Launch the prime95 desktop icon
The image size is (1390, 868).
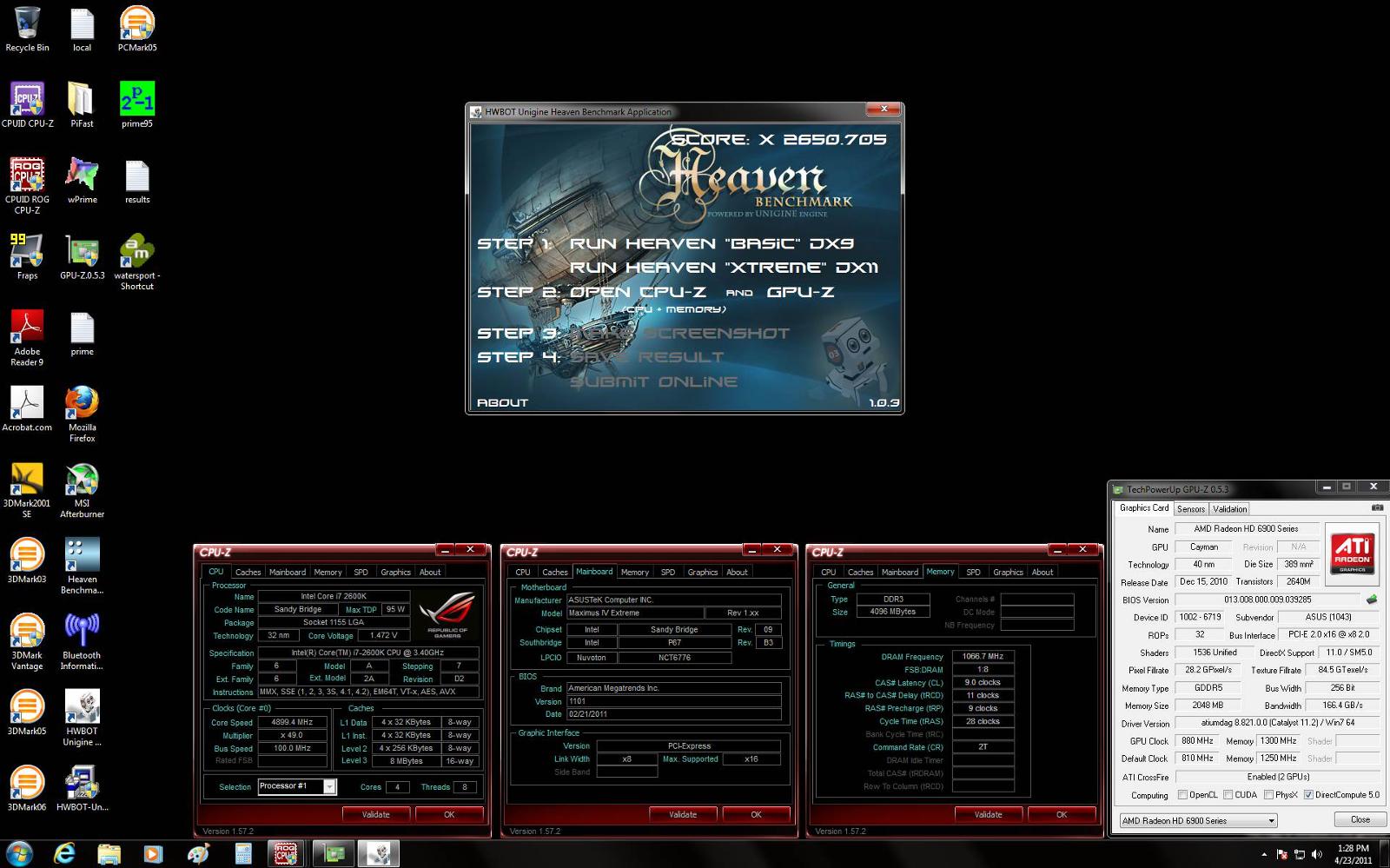click(x=137, y=104)
